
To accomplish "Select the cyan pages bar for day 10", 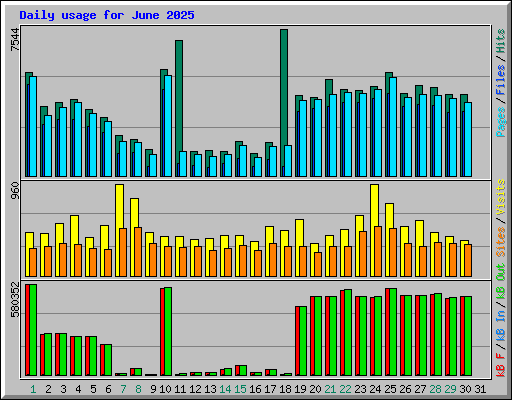I will pos(168,126).
